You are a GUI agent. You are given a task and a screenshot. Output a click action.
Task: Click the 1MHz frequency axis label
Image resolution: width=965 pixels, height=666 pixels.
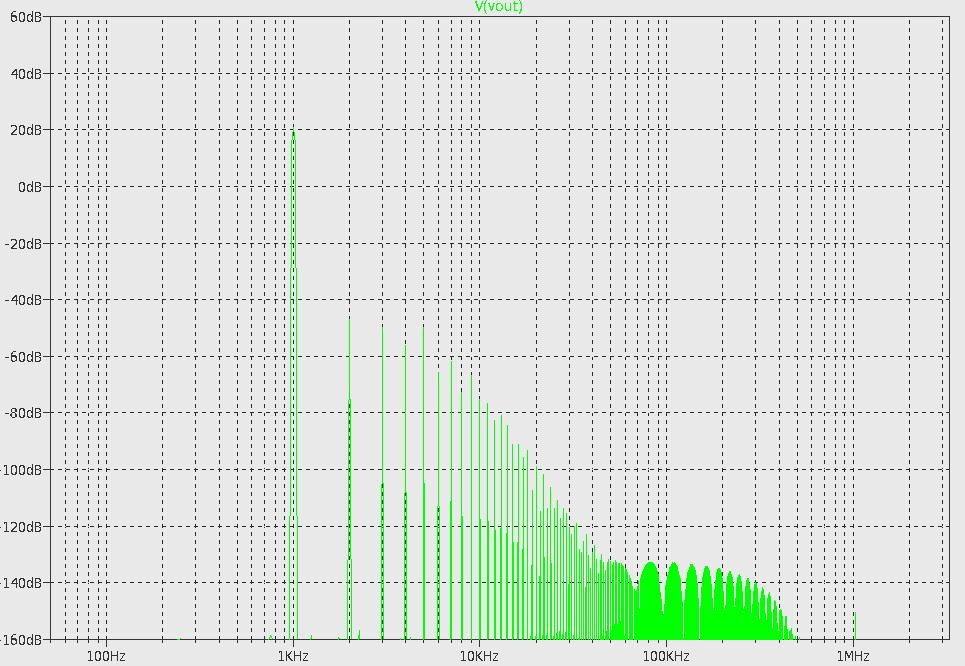point(853,656)
